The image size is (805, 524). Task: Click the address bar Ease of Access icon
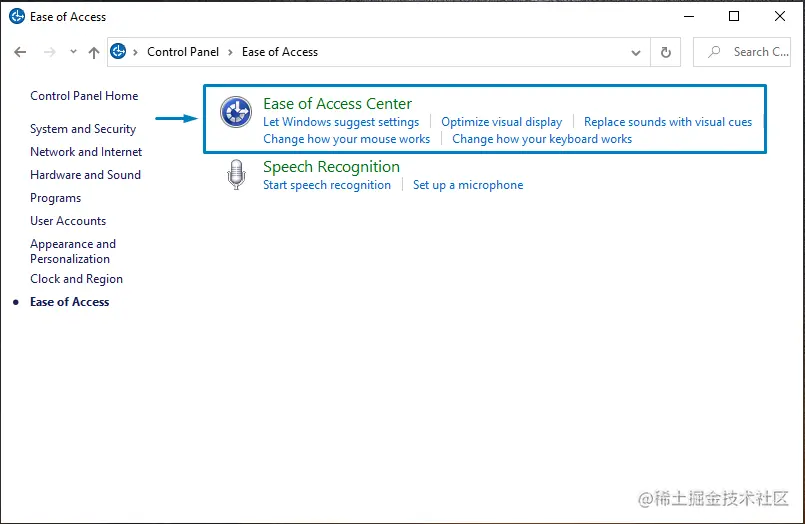tap(118, 51)
